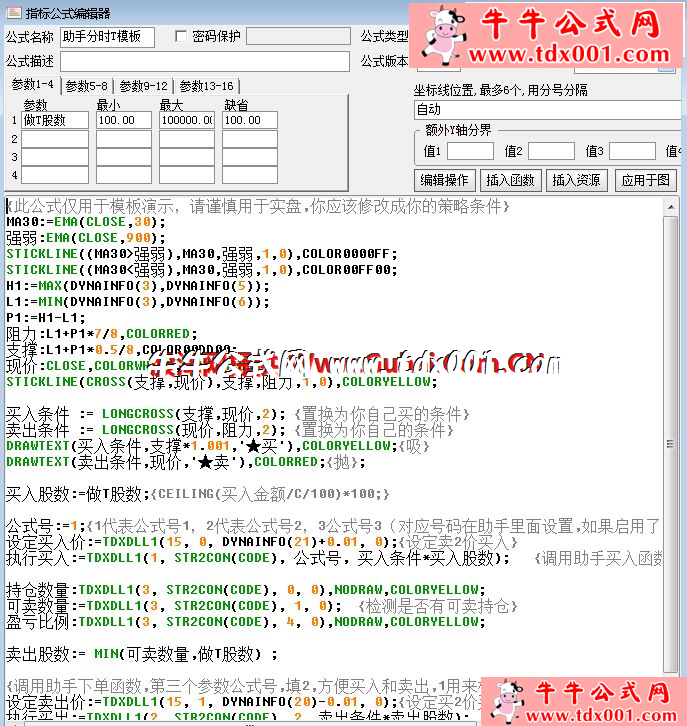
Task: Open the 参数9-12 tab
Action: [x=144, y=86]
